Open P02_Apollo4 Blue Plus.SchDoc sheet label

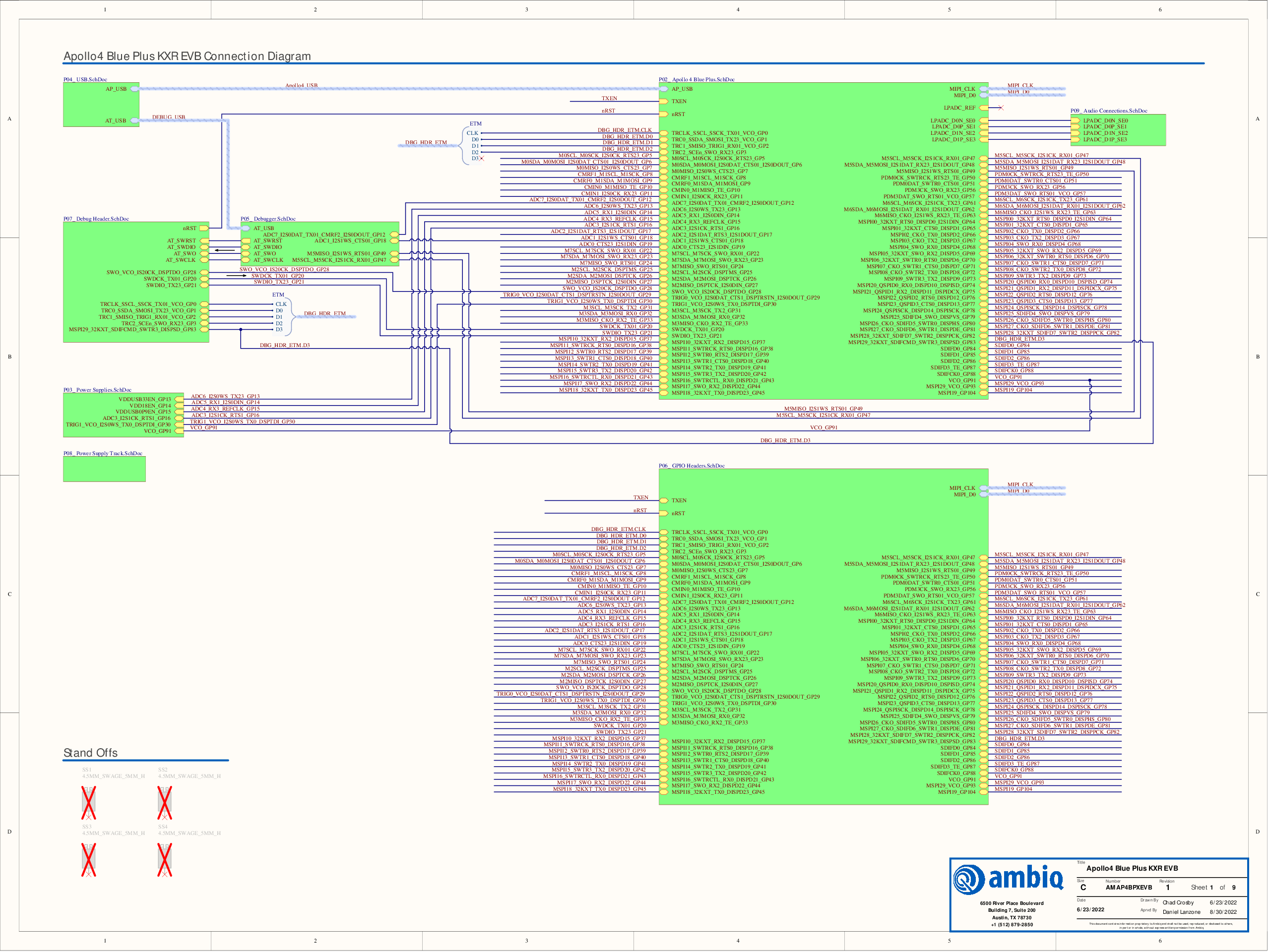point(696,79)
